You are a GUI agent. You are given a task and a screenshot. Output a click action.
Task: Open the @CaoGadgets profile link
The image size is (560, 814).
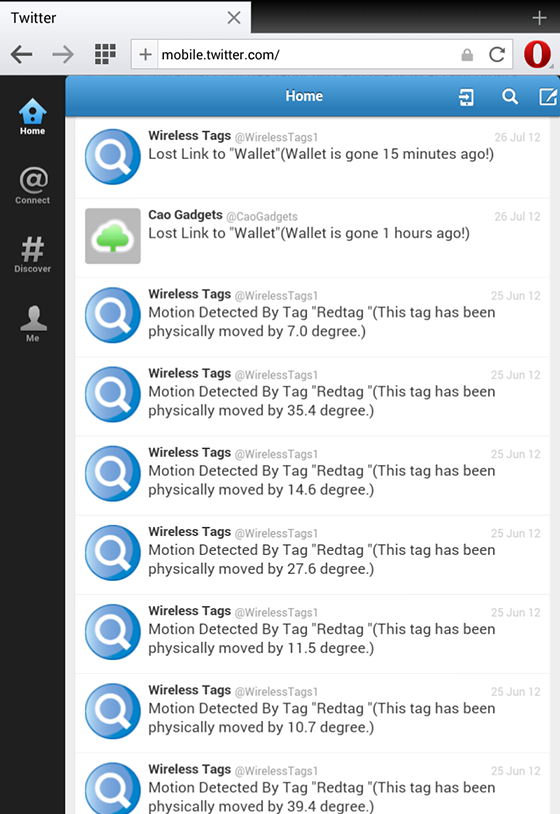tap(262, 216)
